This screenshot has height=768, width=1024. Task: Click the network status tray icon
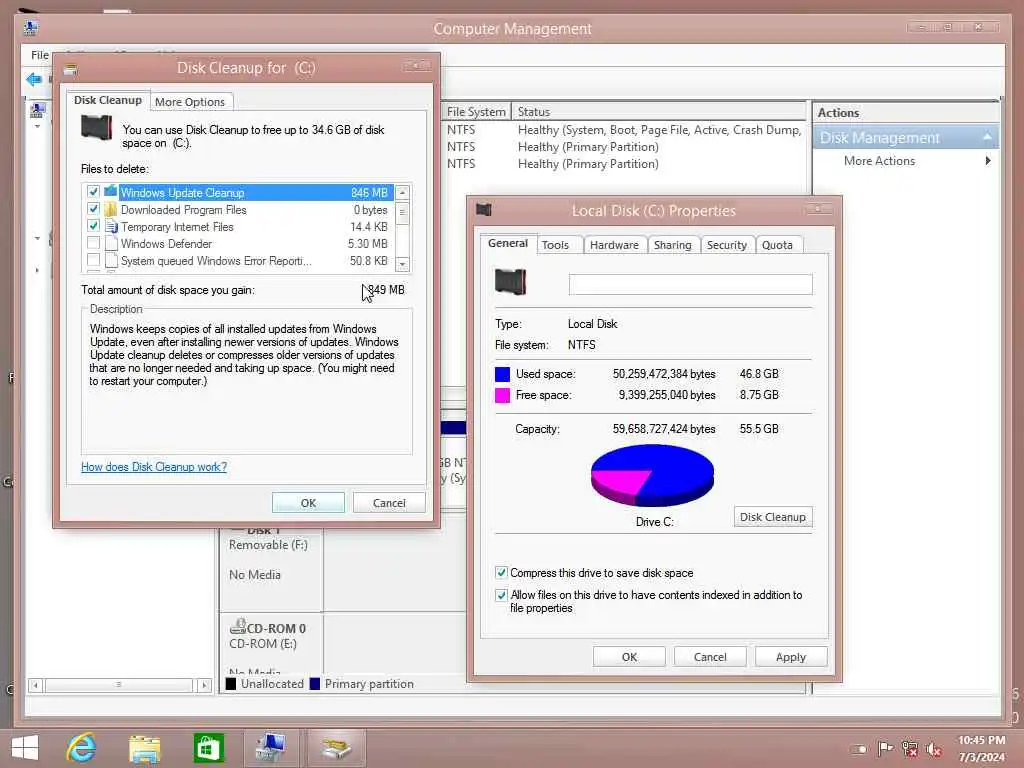point(910,748)
